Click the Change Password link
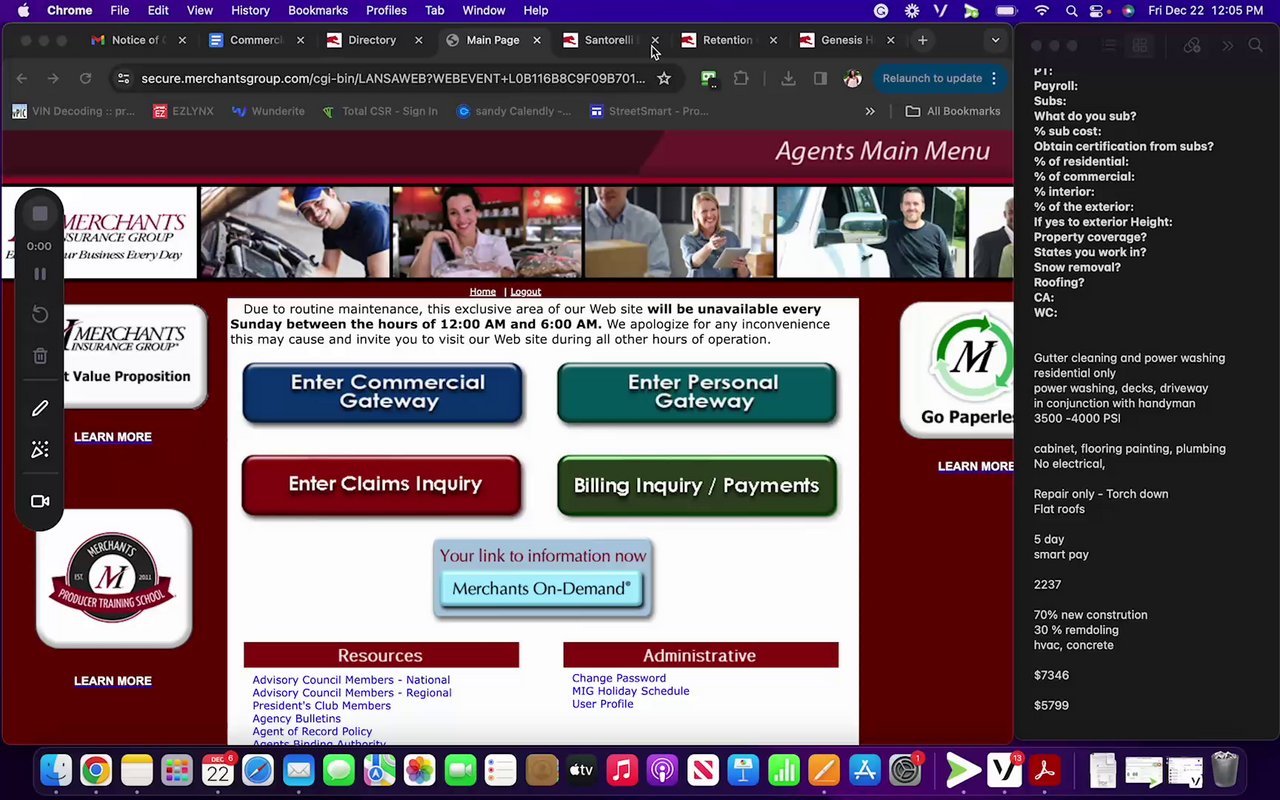 tap(619, 678)
